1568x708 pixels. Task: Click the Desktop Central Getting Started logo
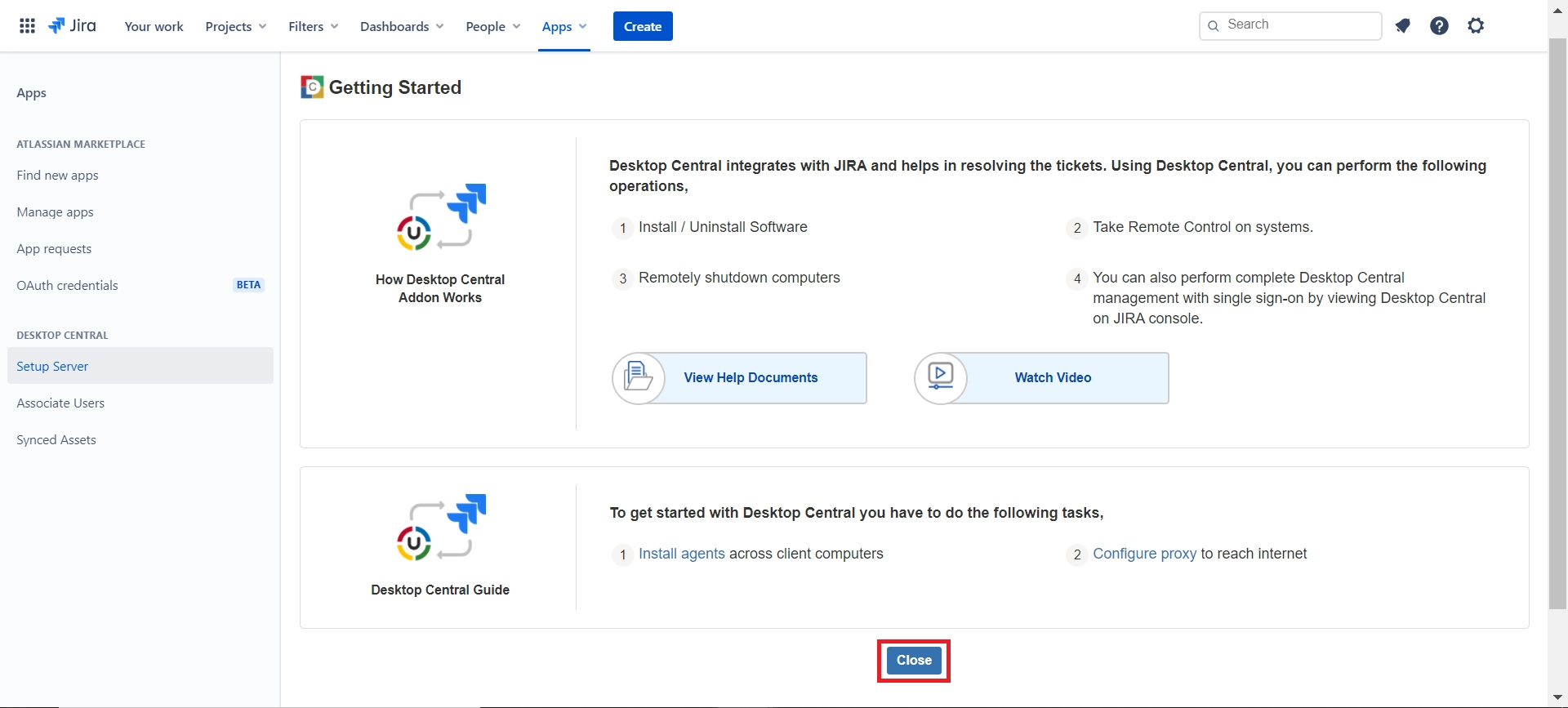coord(312,87)
